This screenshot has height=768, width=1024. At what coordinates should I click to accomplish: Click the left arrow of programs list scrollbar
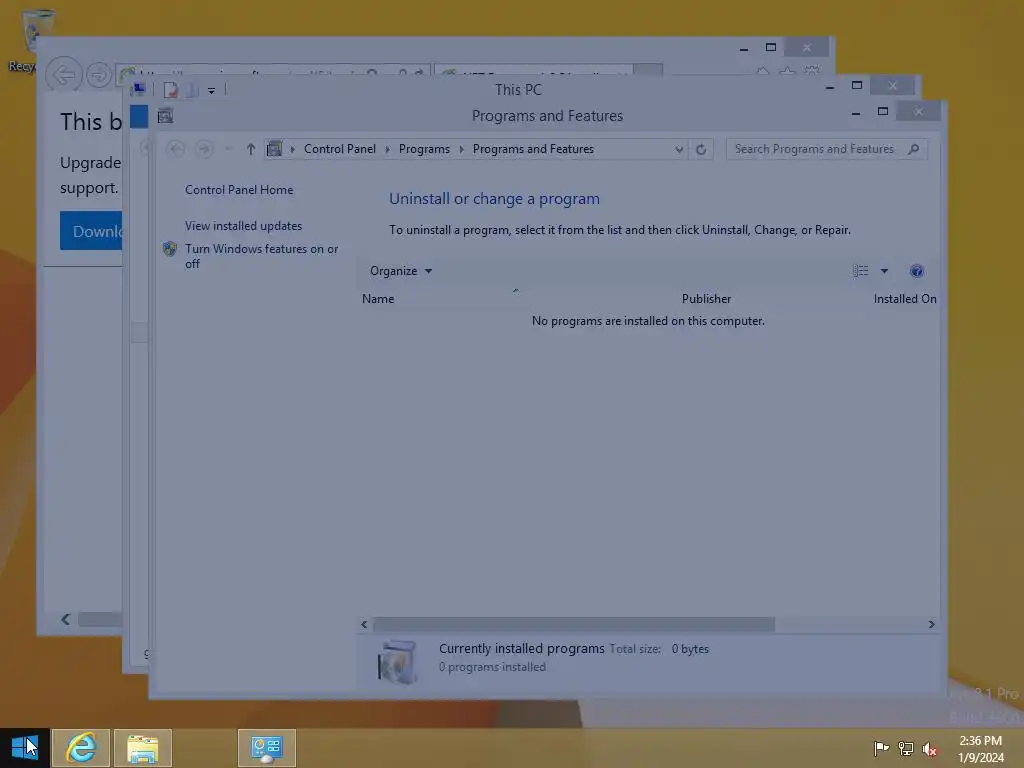click(x=364, y=624)
